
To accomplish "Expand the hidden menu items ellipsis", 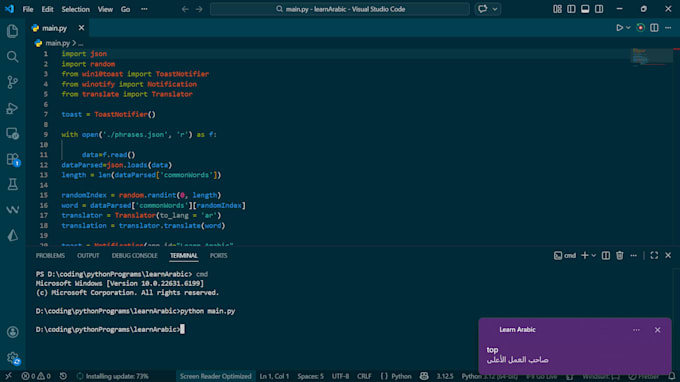I will coord(144,9).
